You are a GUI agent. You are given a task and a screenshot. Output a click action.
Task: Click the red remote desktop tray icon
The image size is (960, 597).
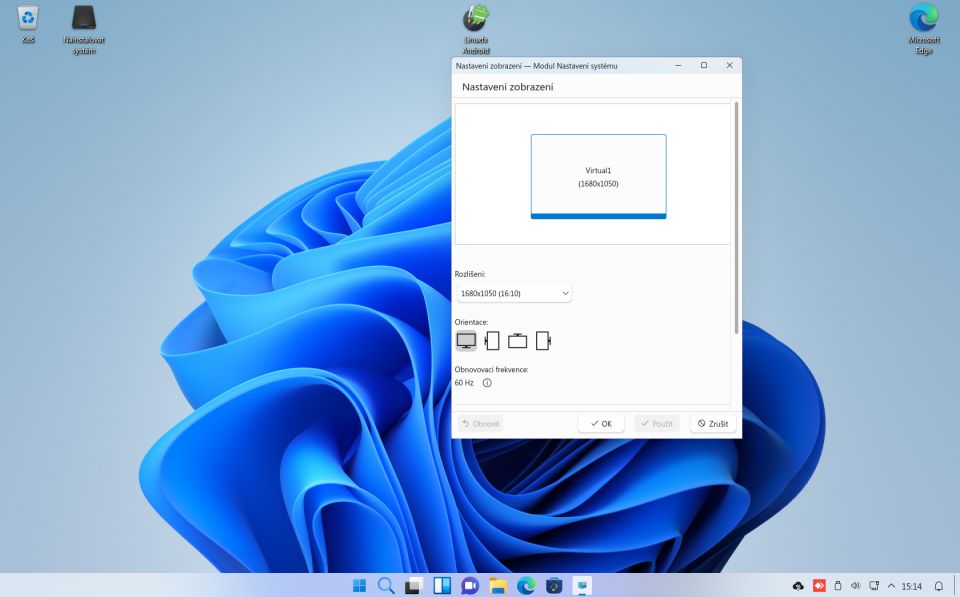click(x=819, y=586)
